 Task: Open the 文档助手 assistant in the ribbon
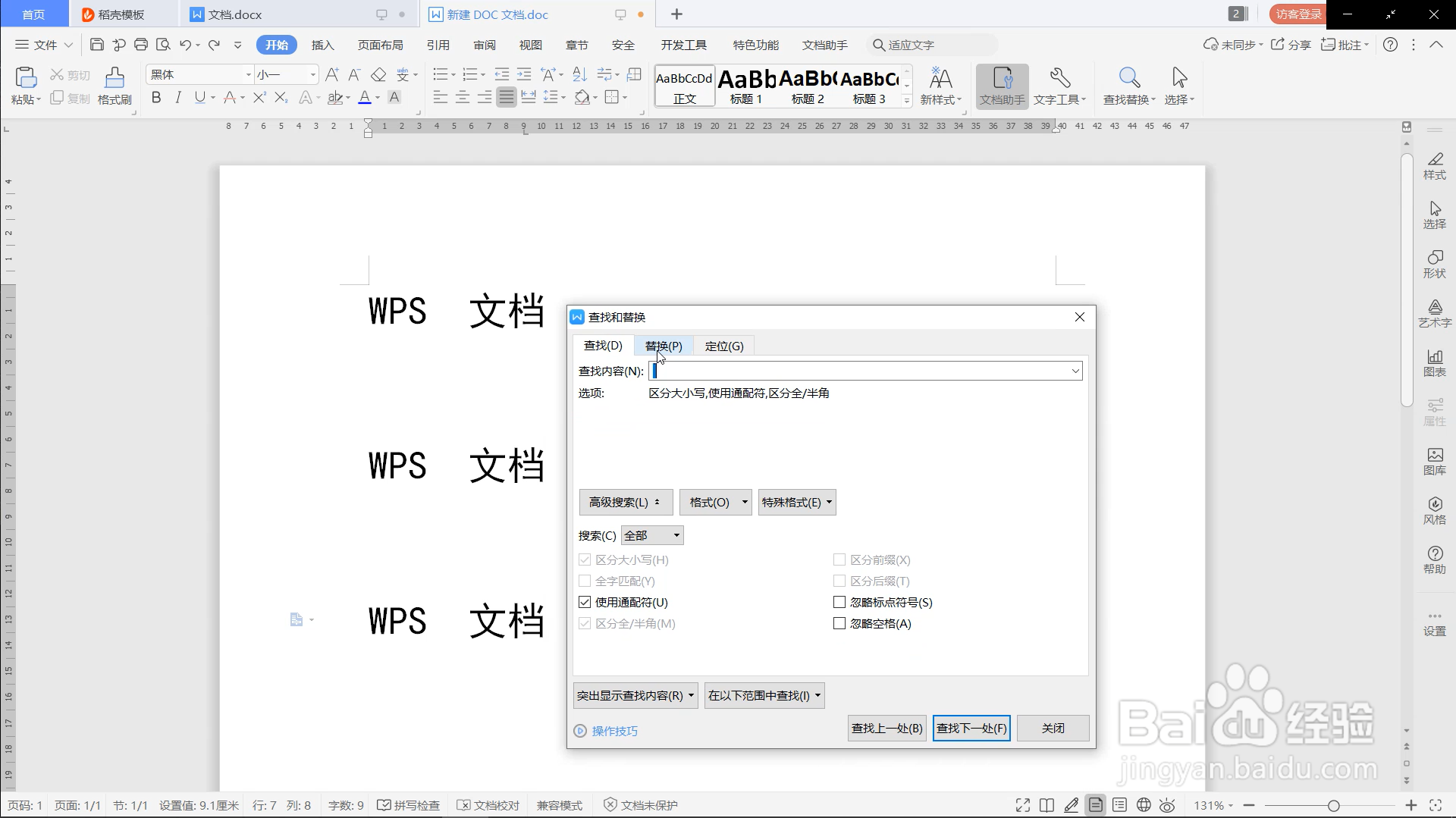1001,85
